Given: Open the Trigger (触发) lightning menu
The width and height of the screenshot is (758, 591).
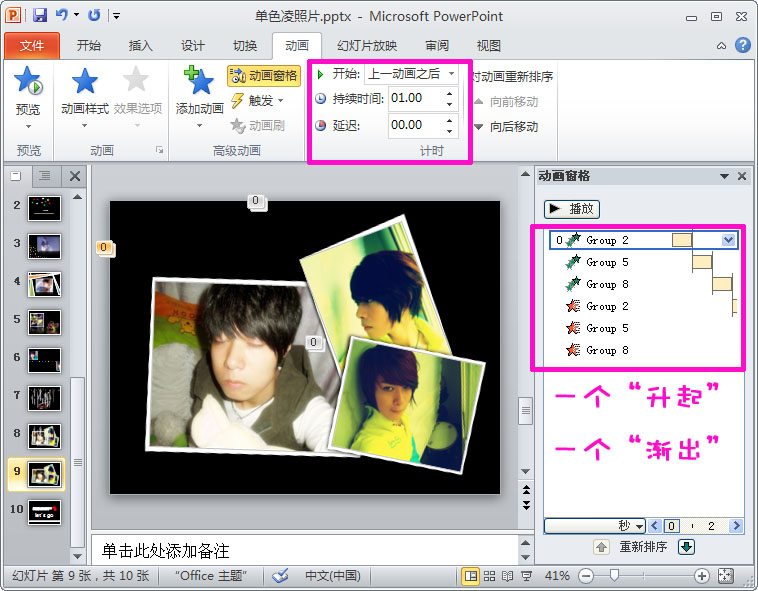Looking at the screenshot, I should tap(258, 100).
